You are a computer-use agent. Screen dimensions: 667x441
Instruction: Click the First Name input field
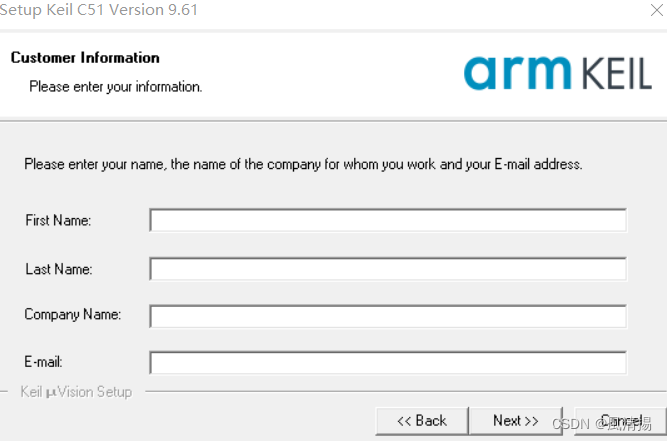[x=388, y=220]
